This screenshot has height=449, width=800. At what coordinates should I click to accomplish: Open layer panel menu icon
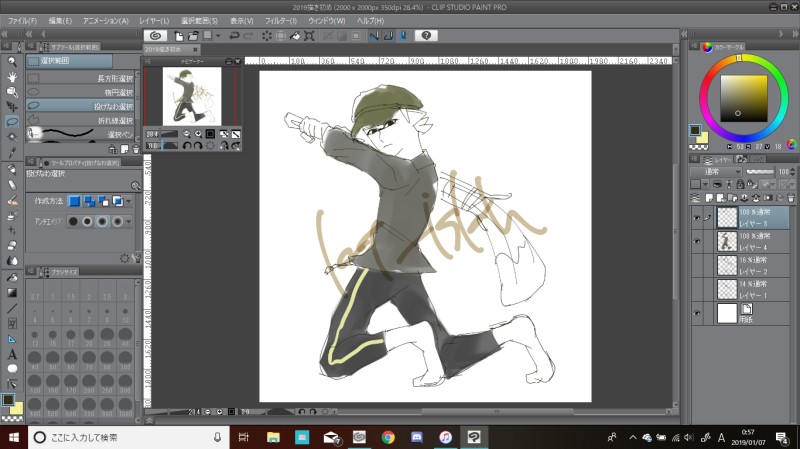tap(694, 159)
